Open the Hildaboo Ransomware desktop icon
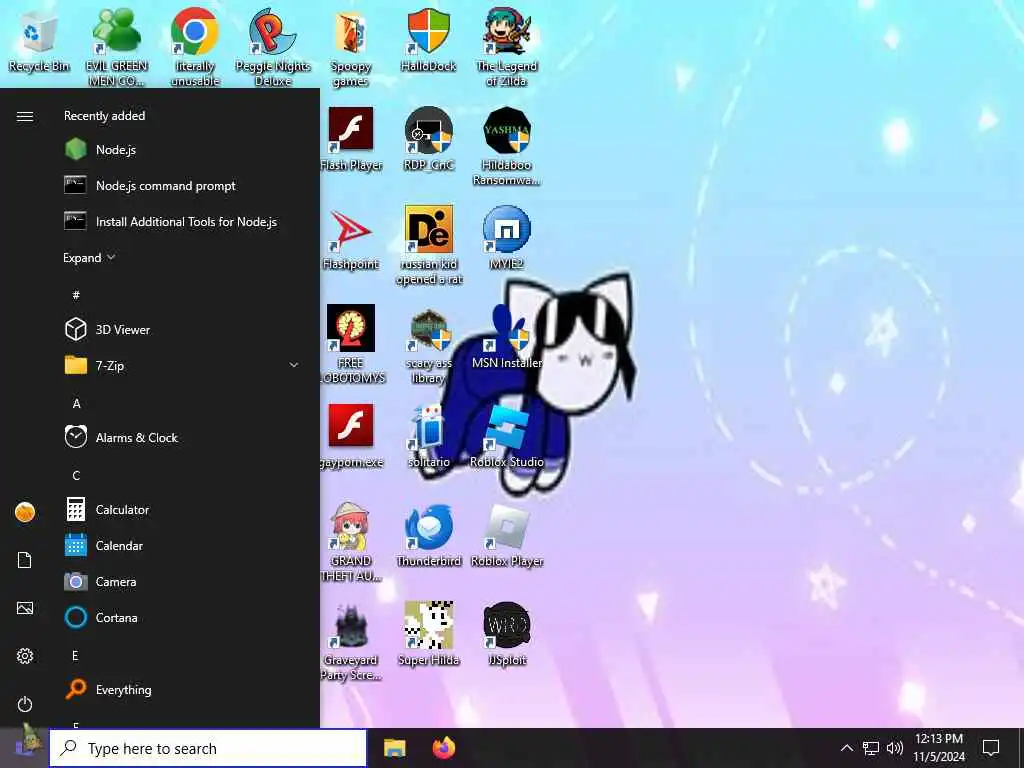Screen dimensions: 1024x768 (507, 146)
